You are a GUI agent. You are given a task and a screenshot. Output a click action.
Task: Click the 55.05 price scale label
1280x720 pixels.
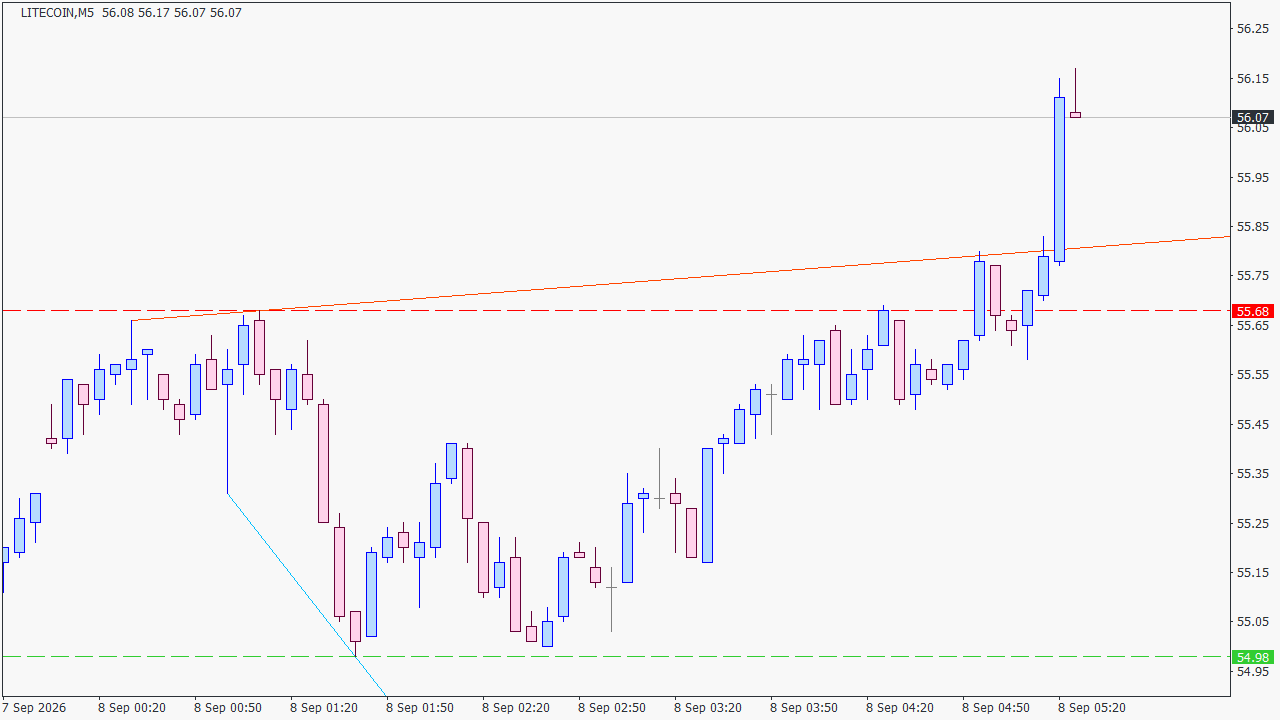pos(1253,621)
